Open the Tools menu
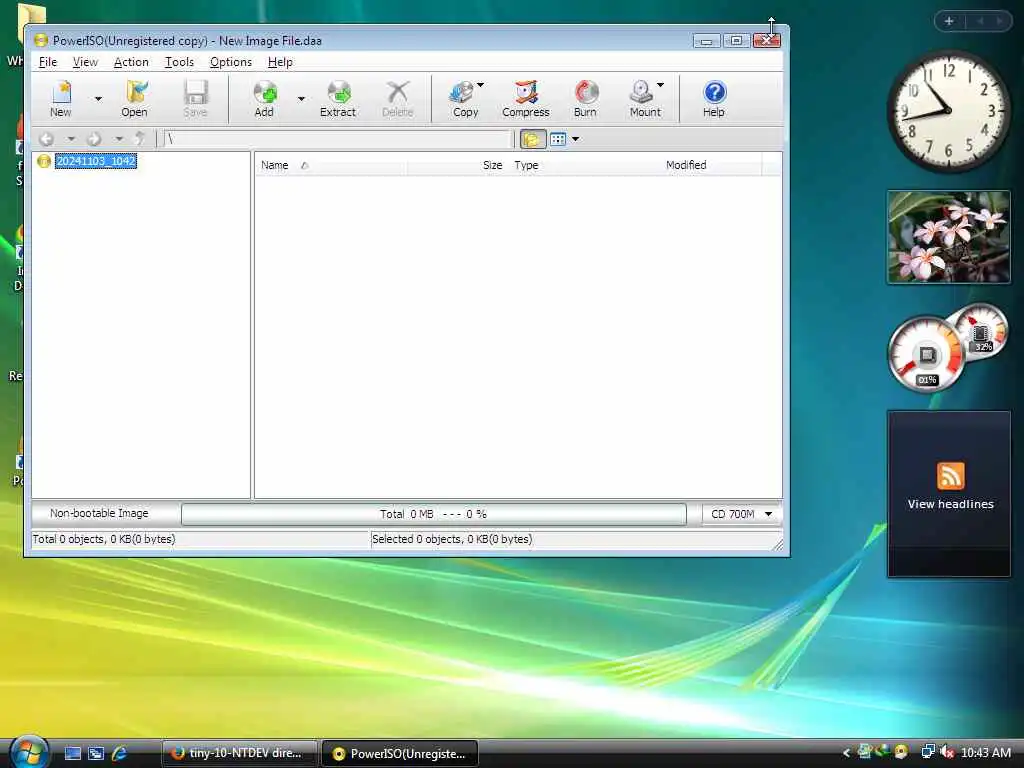The height and width of the screenshot is (768, 1024). (x=179, y=62)
